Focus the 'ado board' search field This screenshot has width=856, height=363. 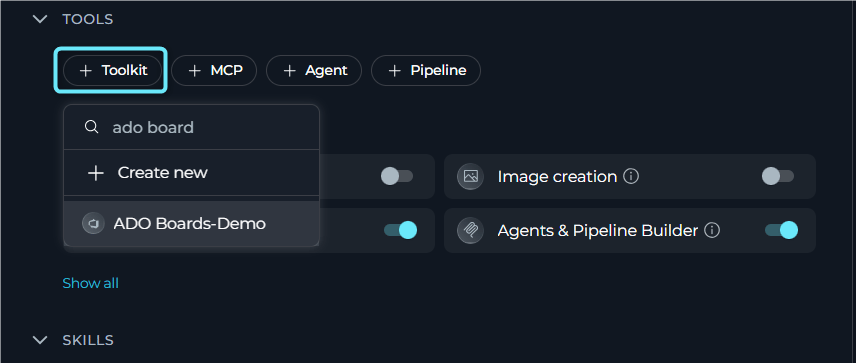[x=192, y=127]
